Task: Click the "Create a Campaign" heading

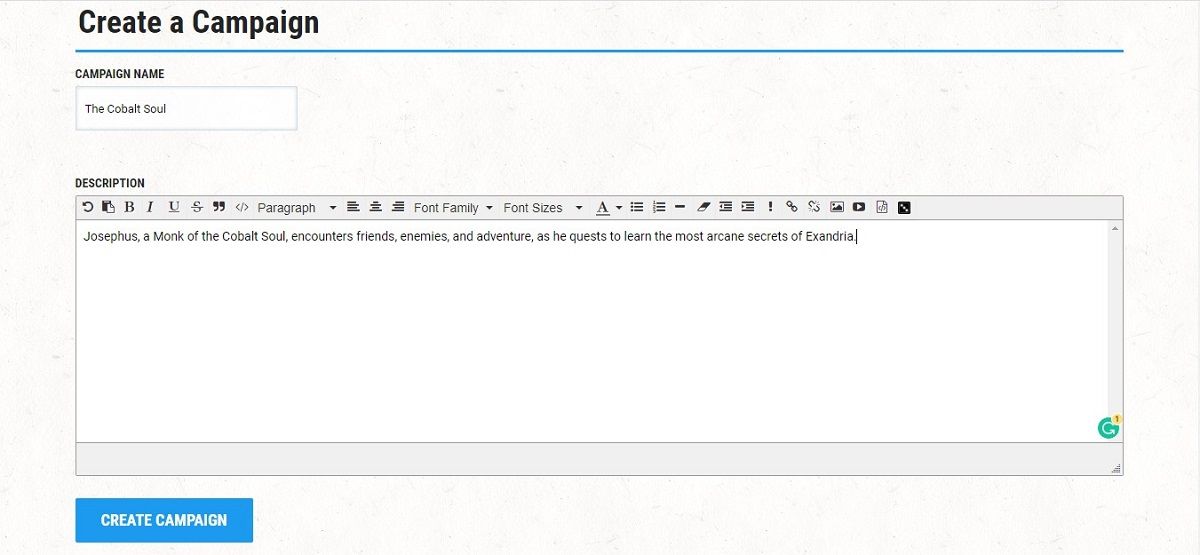Action: pos(198,23)
